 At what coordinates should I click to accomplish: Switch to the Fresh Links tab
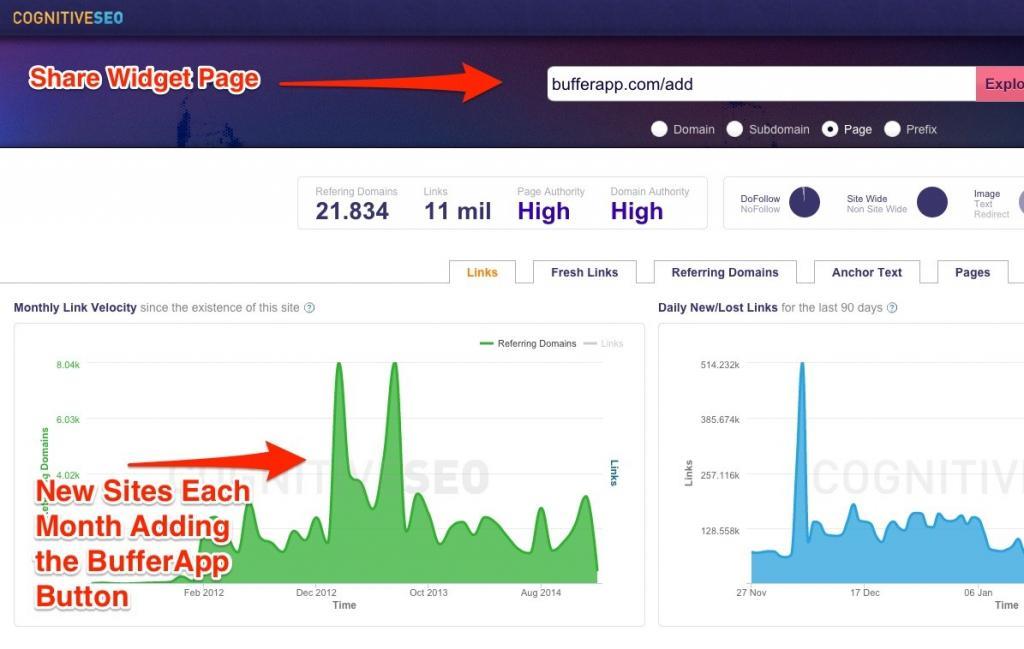[x=584, y=272]
